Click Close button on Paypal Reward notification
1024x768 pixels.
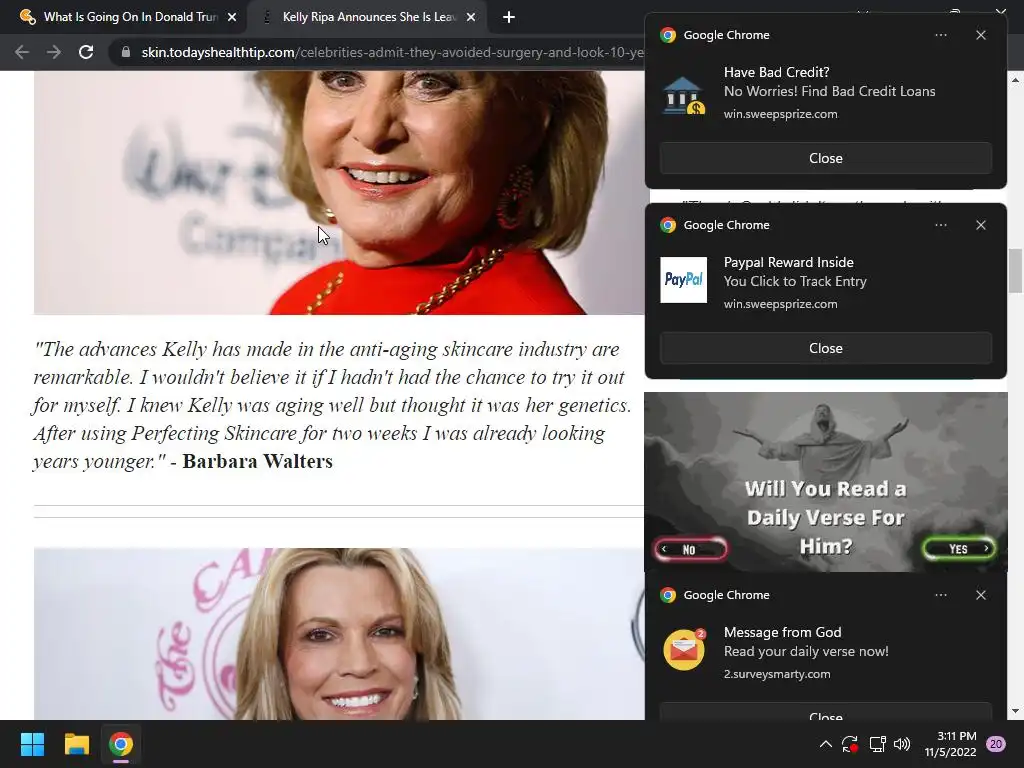click(825, 348)
